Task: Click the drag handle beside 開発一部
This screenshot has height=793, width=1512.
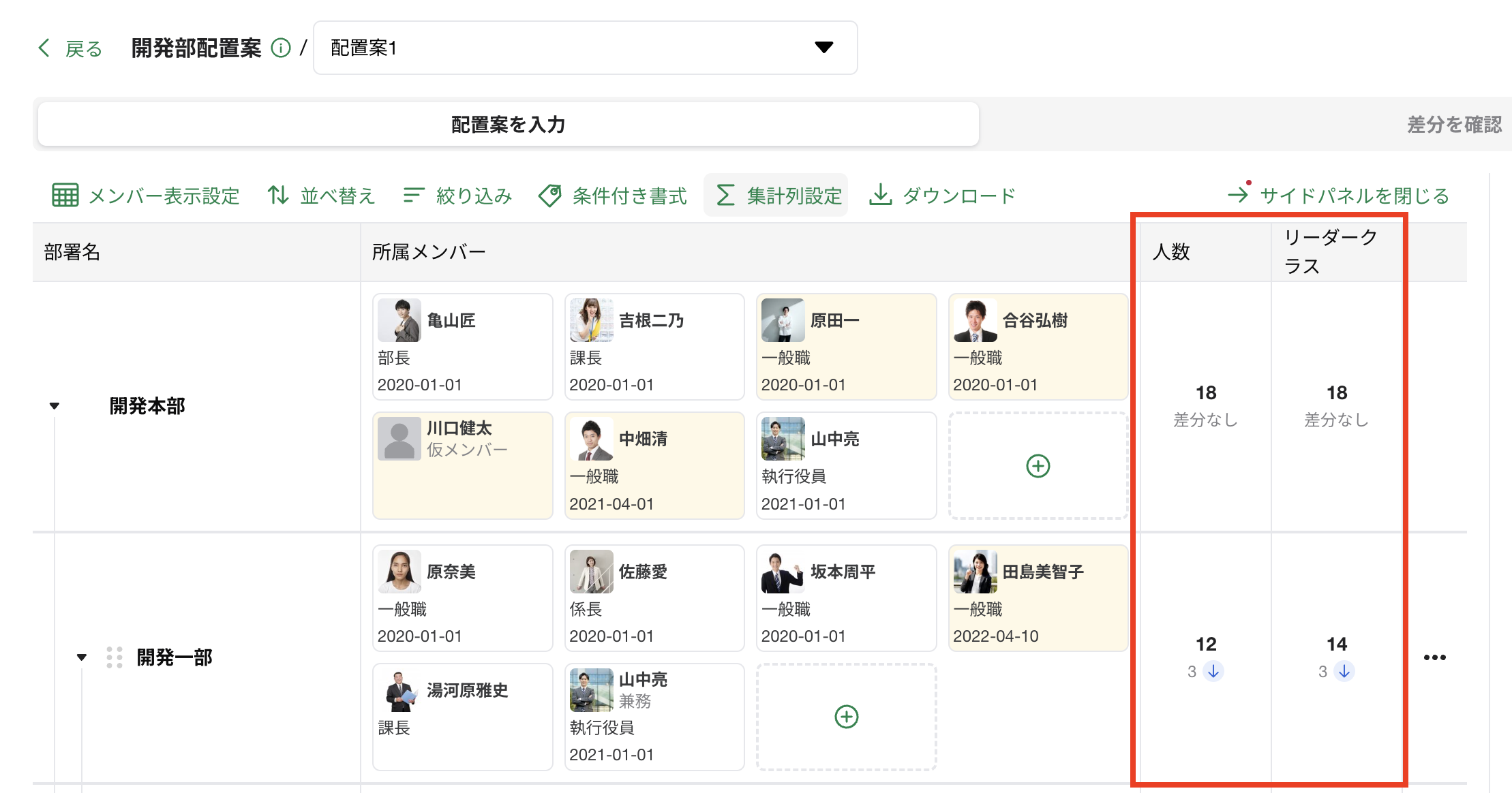Action: coord(115,657)
